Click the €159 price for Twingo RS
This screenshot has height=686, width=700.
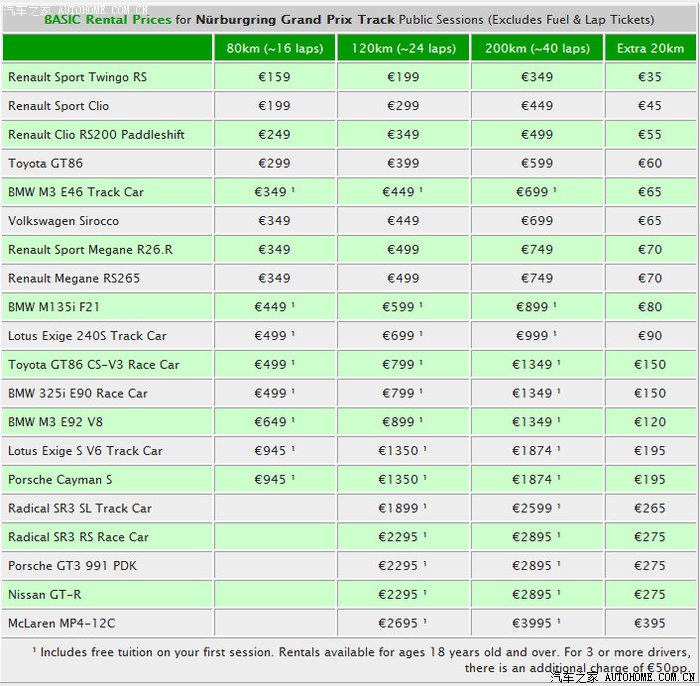click(273, 77)
